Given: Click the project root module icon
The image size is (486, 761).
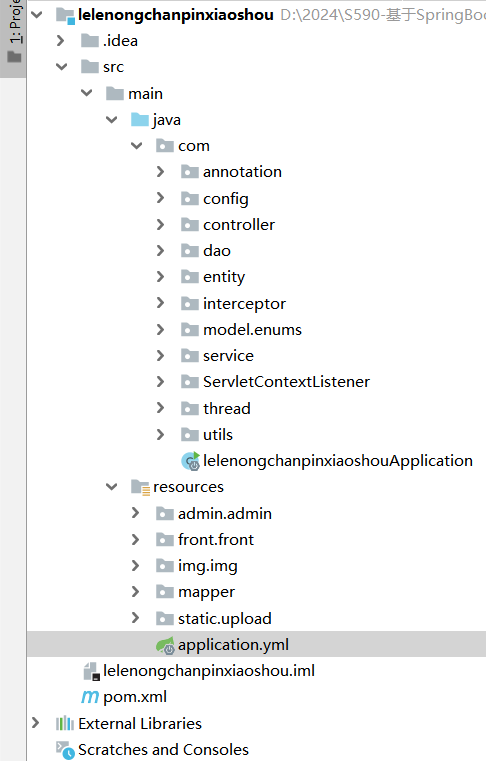Looking at the screenshot, I should (x=66, y=16).
